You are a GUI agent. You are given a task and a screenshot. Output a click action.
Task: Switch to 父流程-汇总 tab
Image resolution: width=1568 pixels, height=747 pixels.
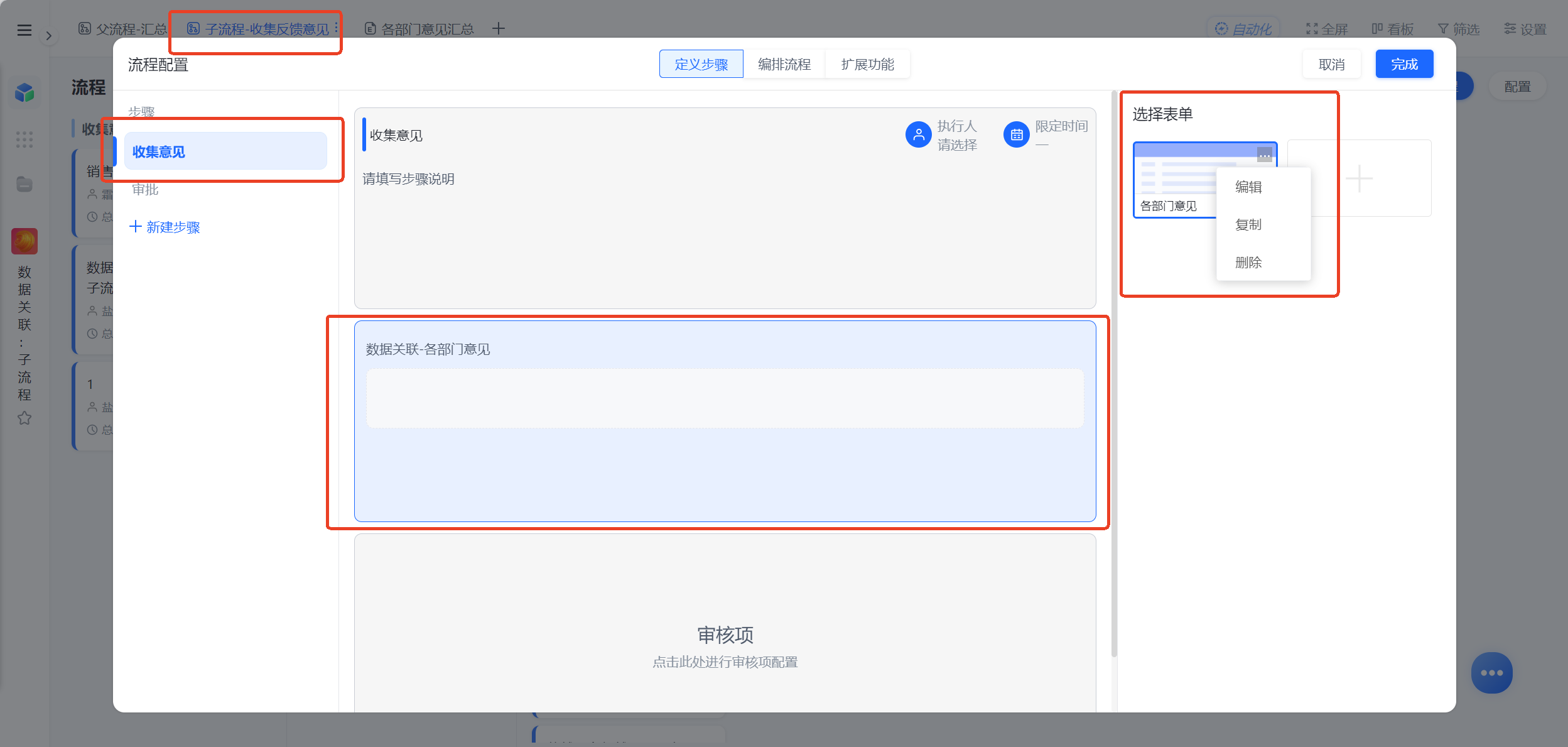[x=122, y=29]
